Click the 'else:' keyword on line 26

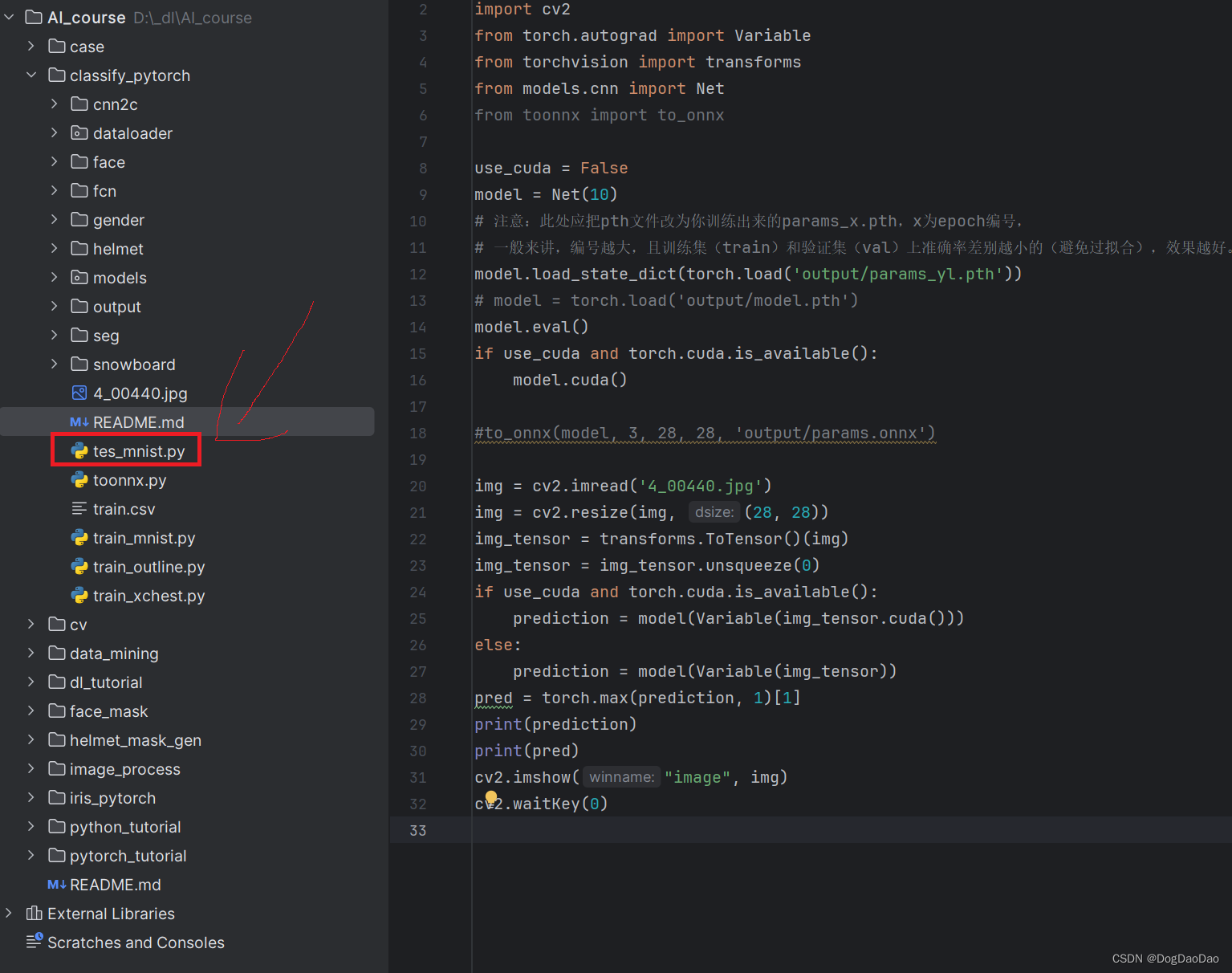498,645
